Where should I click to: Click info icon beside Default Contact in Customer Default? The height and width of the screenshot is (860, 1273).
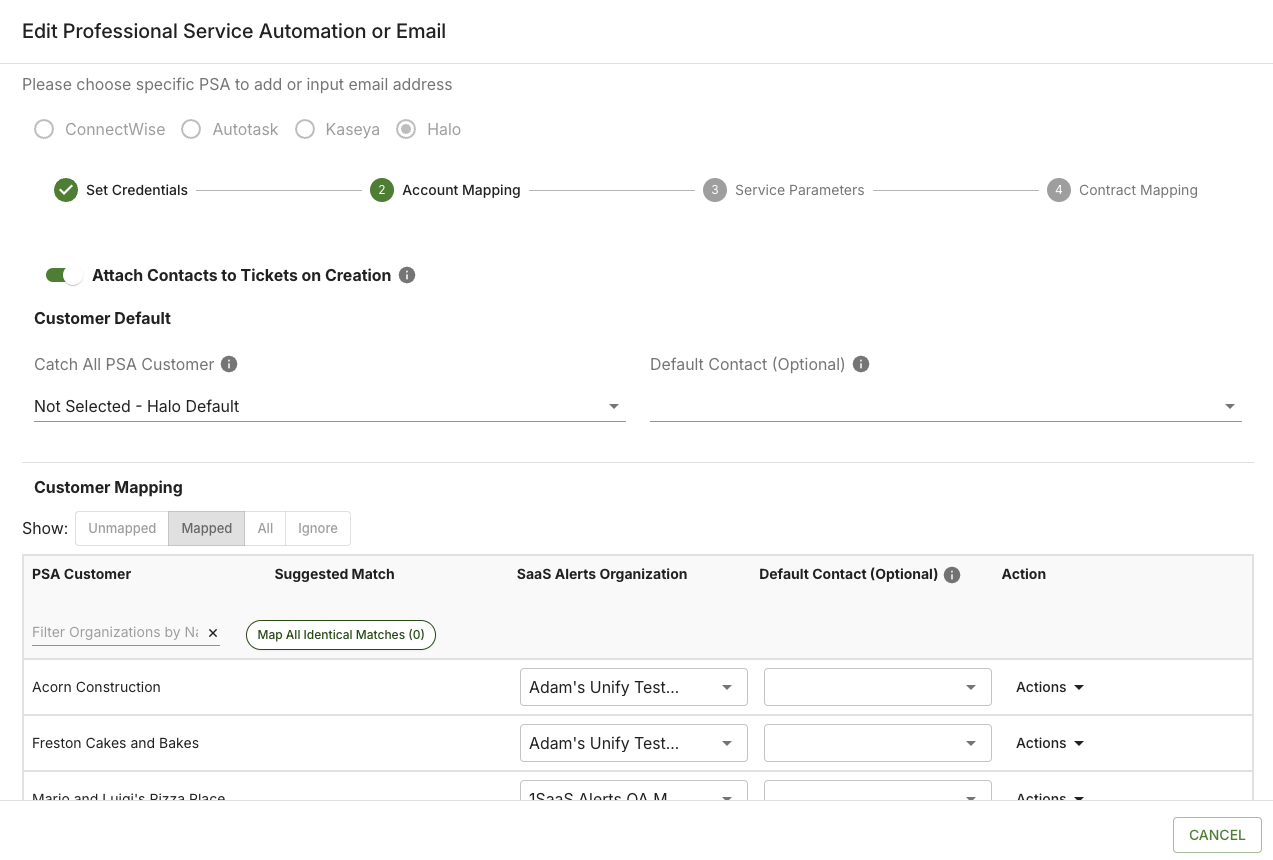(x=861, y=364)
